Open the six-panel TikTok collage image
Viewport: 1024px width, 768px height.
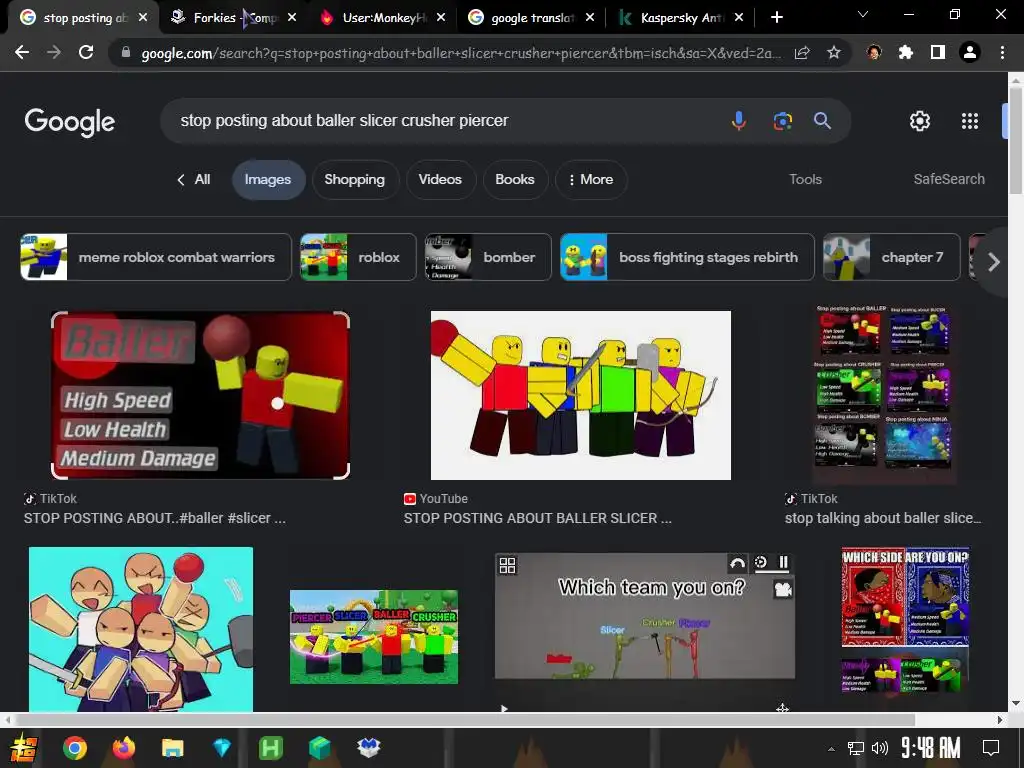click(x=884, y=394)
